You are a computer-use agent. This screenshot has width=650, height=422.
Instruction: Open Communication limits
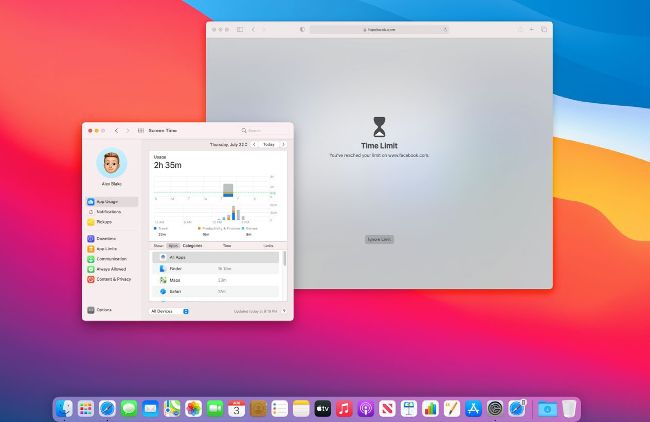click(110, 258)
